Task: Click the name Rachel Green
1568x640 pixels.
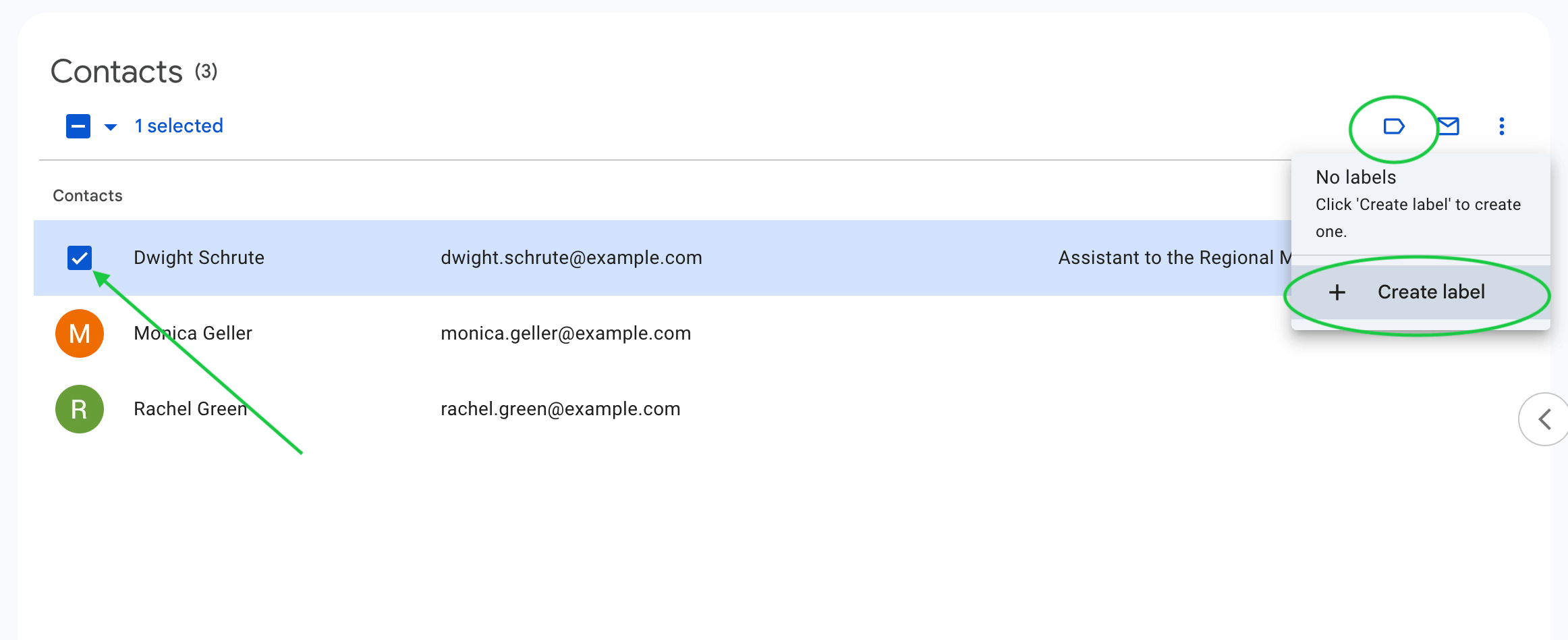Action: [x=190, y=409]
